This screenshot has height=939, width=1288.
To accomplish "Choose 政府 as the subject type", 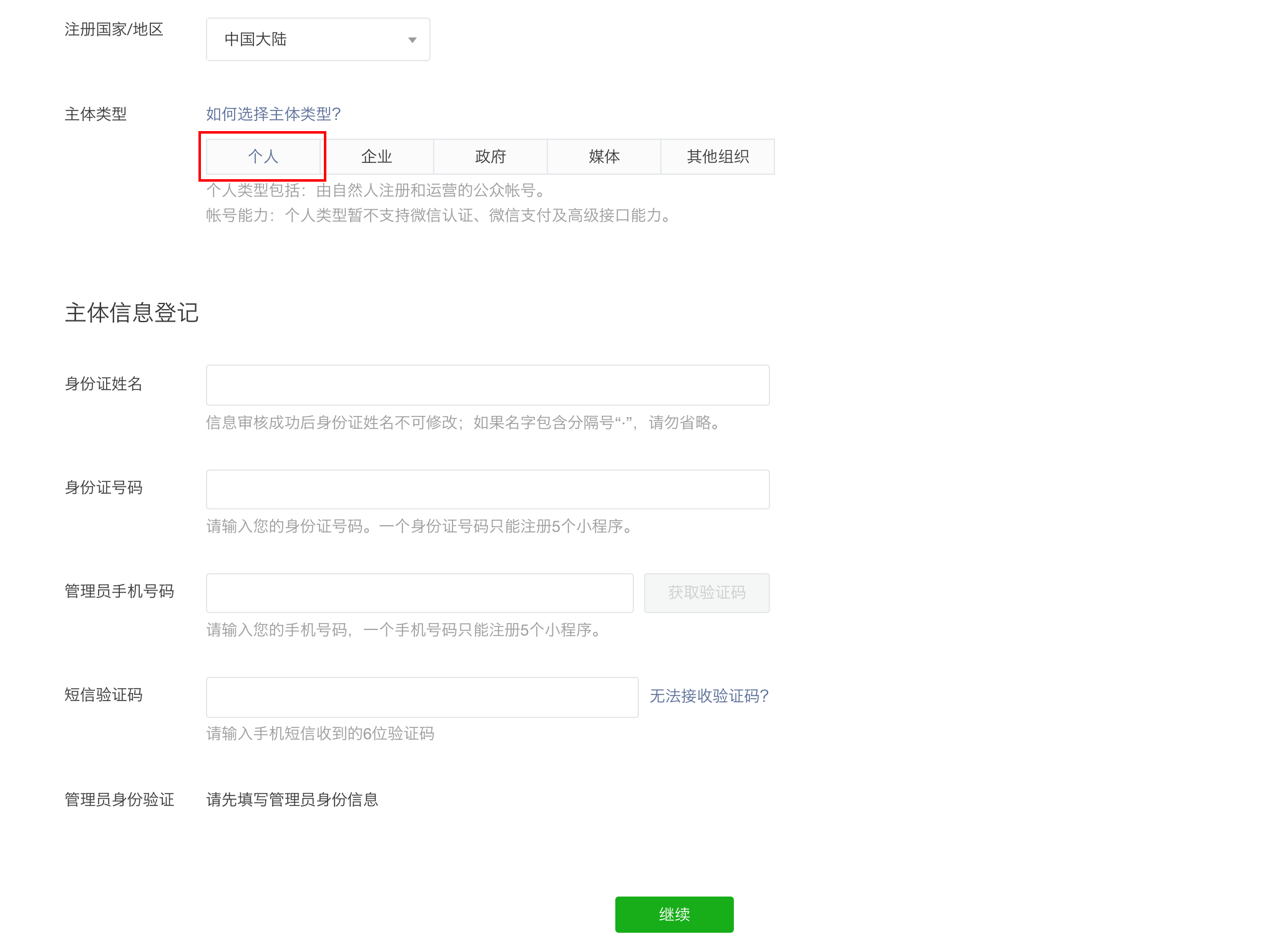I will click(490, 156).
